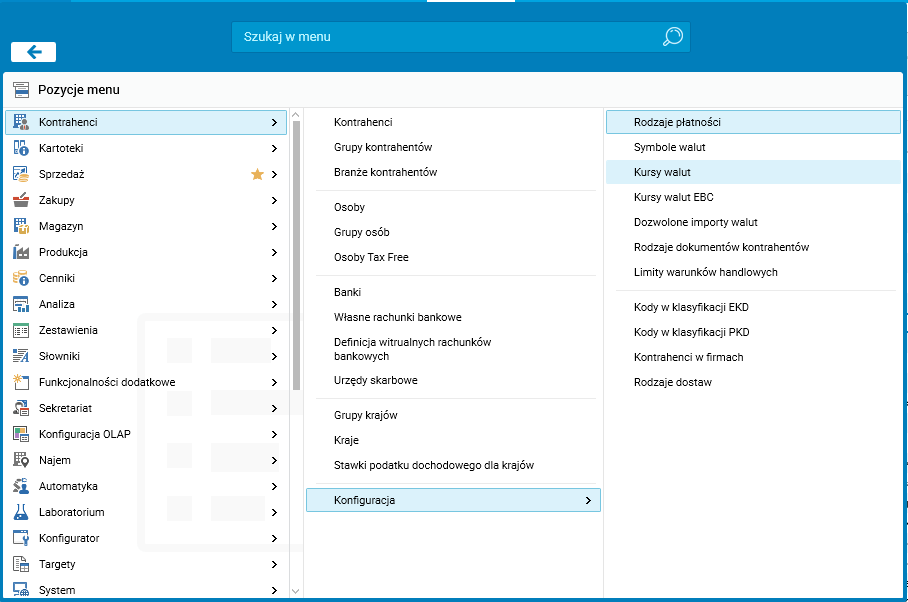
Task: Open Rodzaje dostaw
Action: [672, 382]
